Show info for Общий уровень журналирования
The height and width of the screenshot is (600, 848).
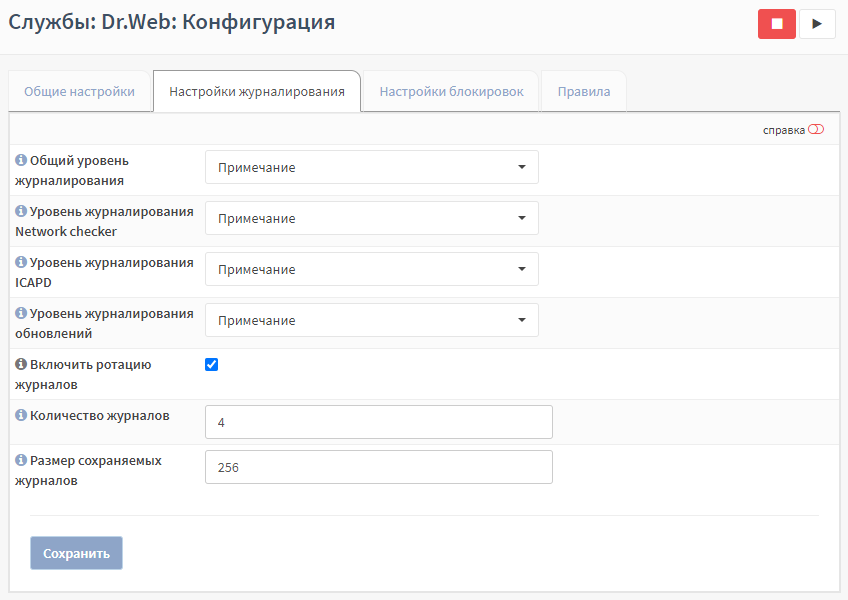[x=21, y=160]
